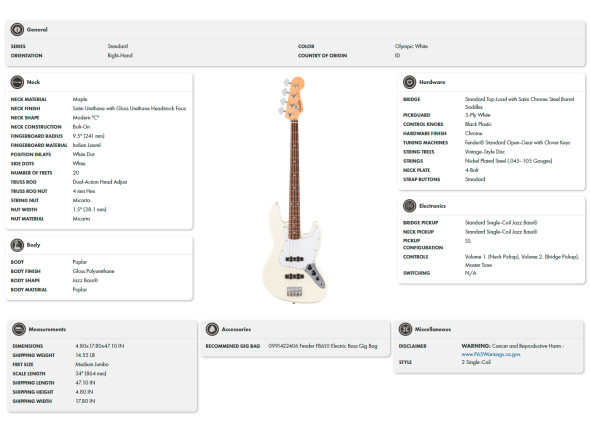Viewport: 590px width, 434px height.
Task: Click the tuning machines Open-Gear value
Action: pyautogui.click(x=517, y=143)
